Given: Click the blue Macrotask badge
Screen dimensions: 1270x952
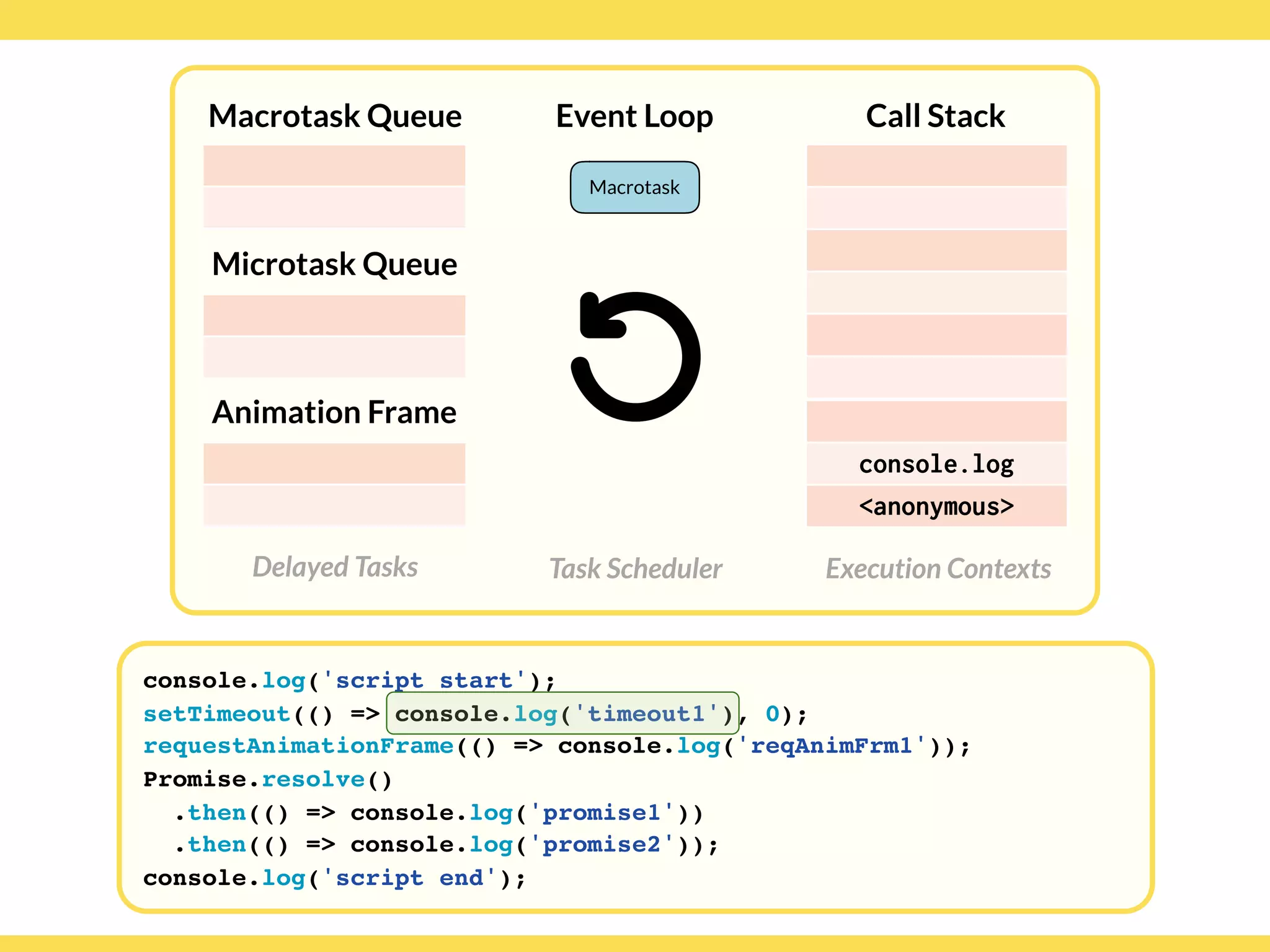Looking at the screenshot, I should click(x=634, y=187).
